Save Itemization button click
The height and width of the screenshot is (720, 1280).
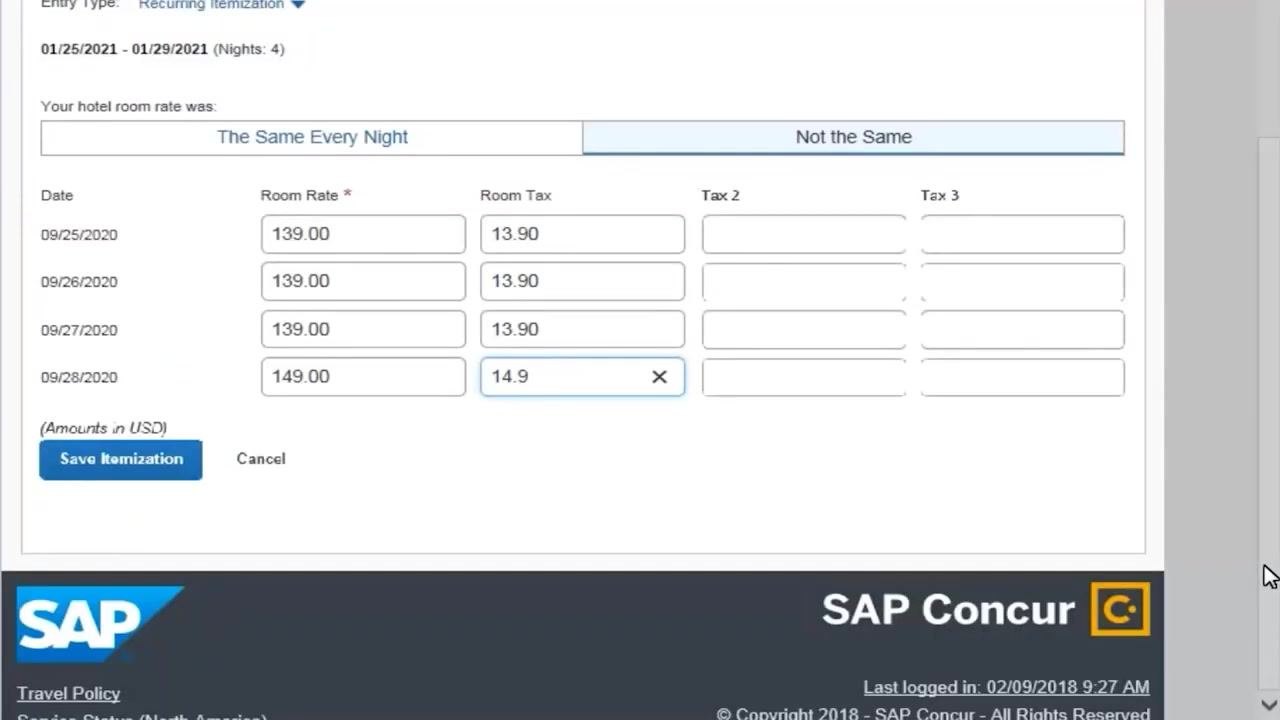point(121,459)
